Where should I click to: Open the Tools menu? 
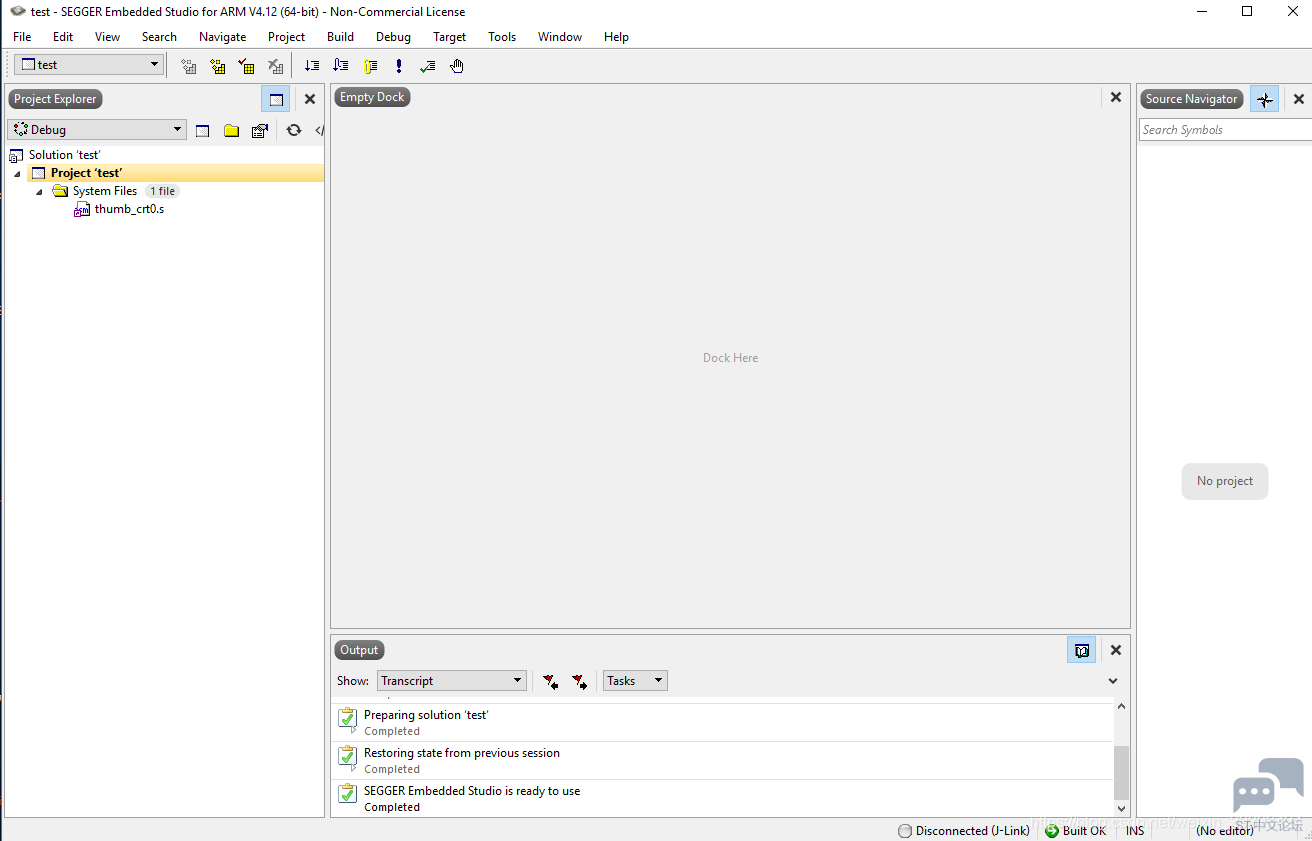coord(502,37)
